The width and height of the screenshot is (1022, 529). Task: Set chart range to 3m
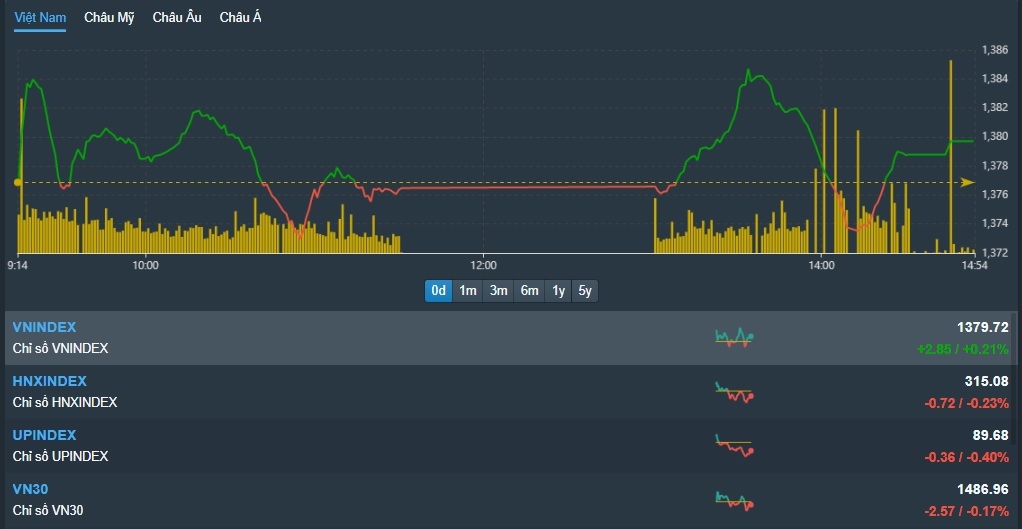click(x=498, y=291)
